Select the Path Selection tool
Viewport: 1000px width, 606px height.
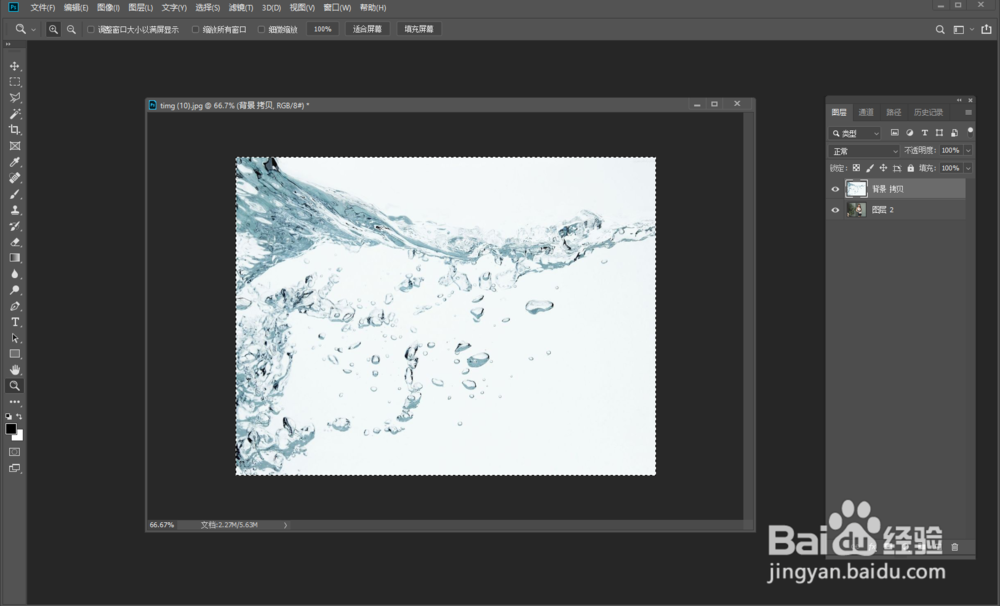pyautogui.click(x=15, y=338)
